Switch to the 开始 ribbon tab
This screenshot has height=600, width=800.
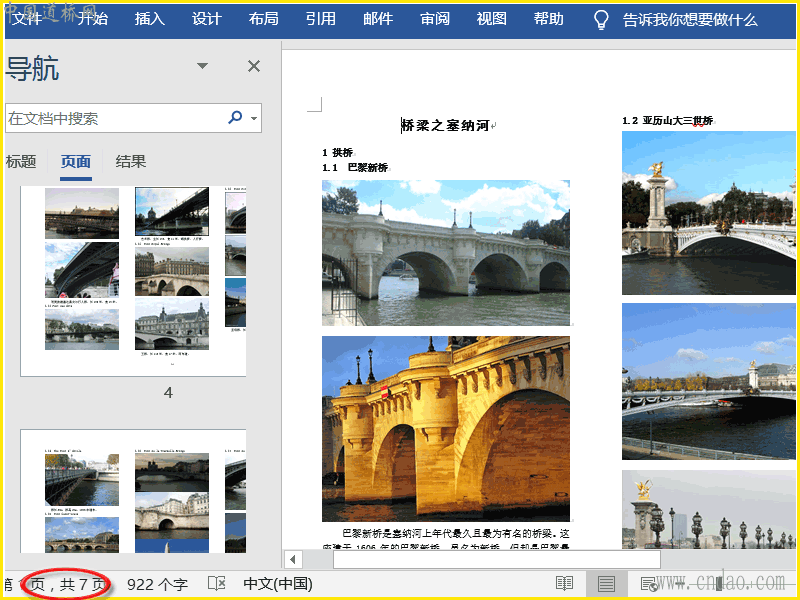[x=93, y=19]
